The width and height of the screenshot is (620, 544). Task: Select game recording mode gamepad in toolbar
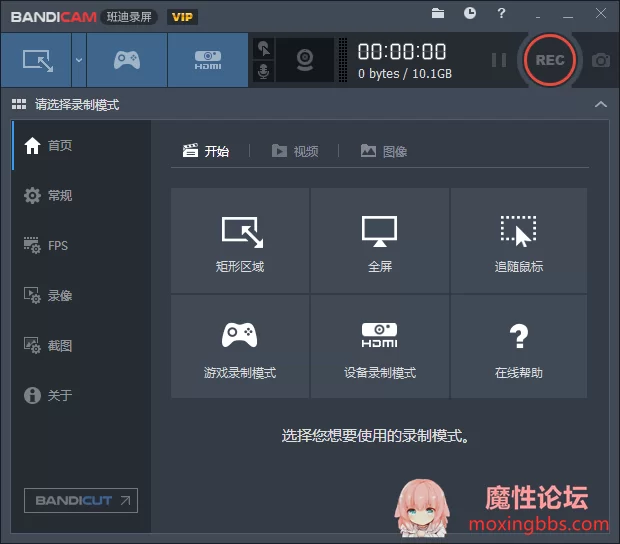click(127, 60)
